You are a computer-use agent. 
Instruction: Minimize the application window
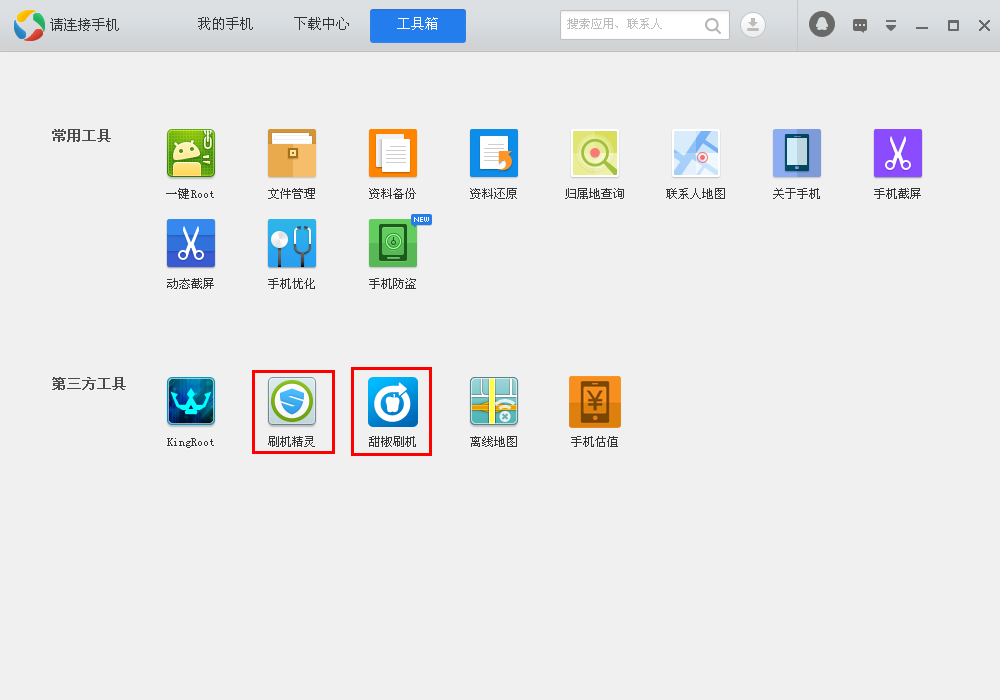[922, 26]
